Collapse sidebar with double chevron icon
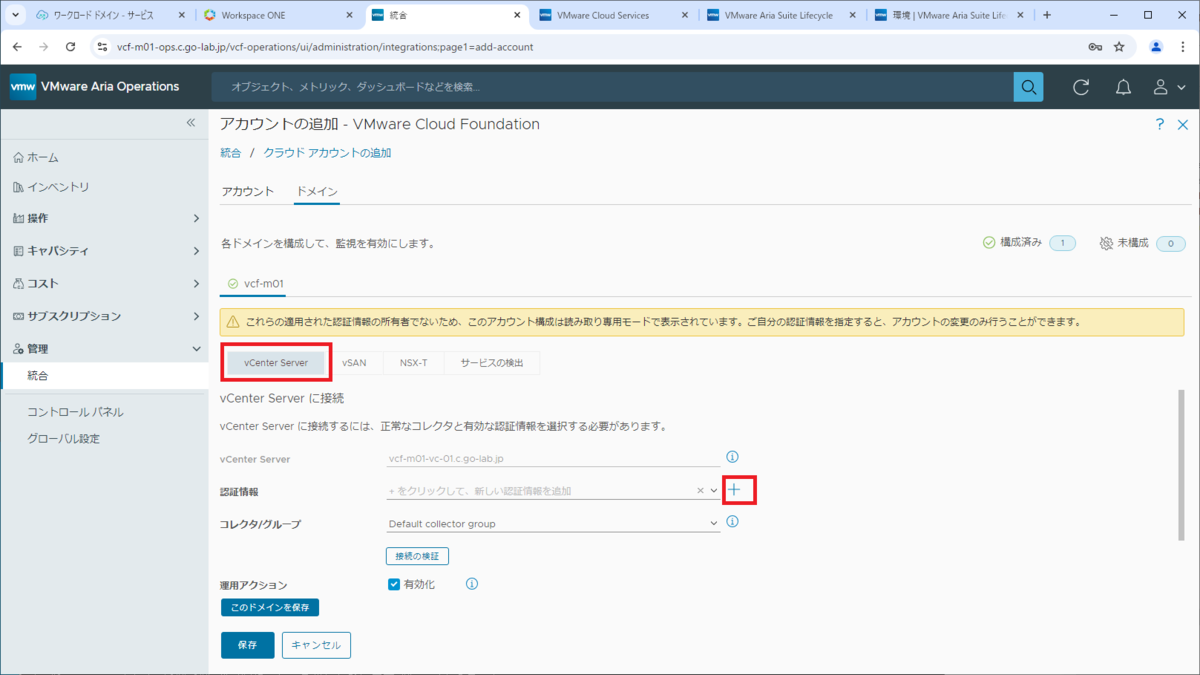This screenshot has width=1200, height=675. 192,122
